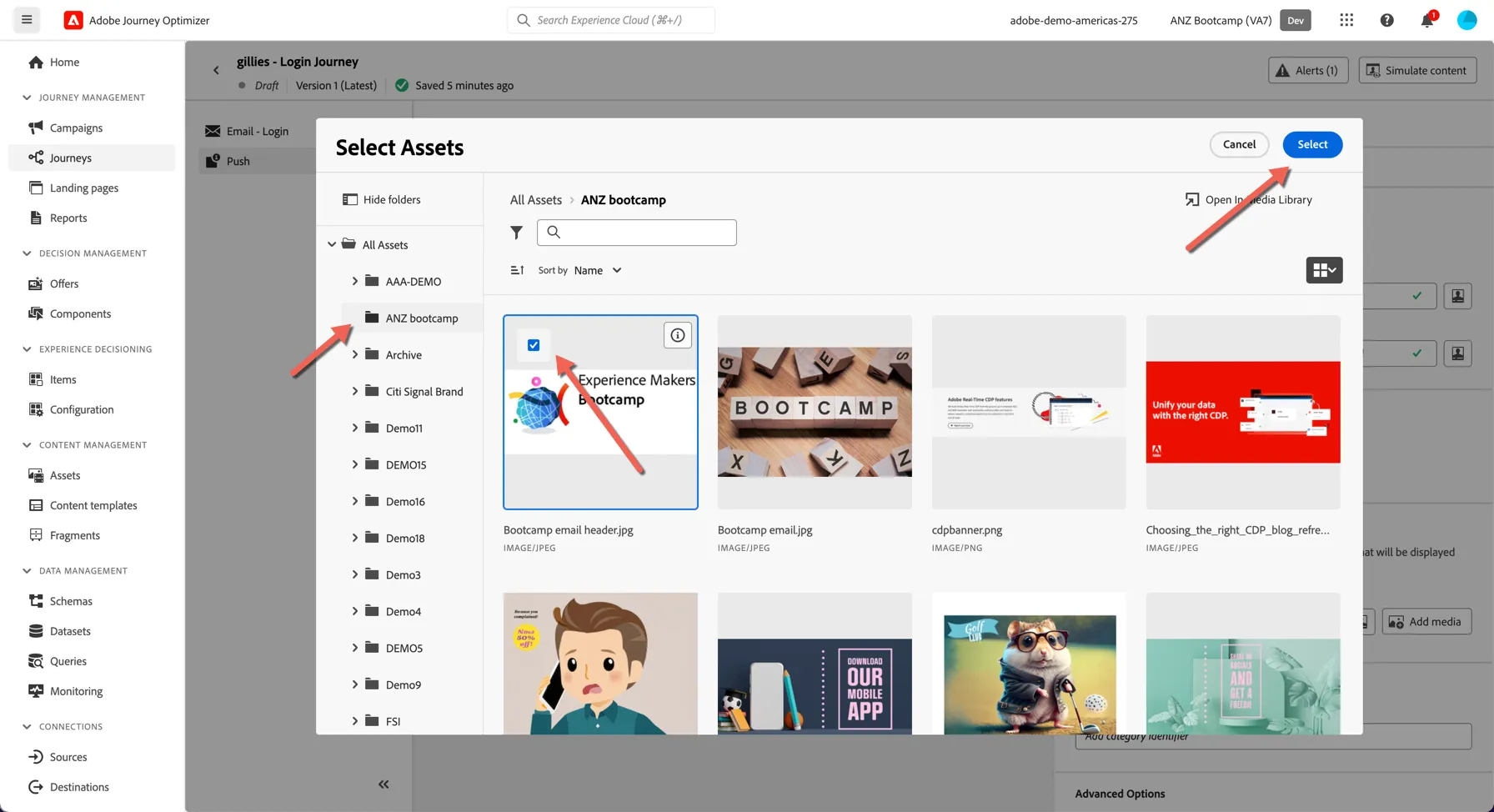Go to Content templates menu item
This screenshot has height=812, width=1494.
point(92,505)
